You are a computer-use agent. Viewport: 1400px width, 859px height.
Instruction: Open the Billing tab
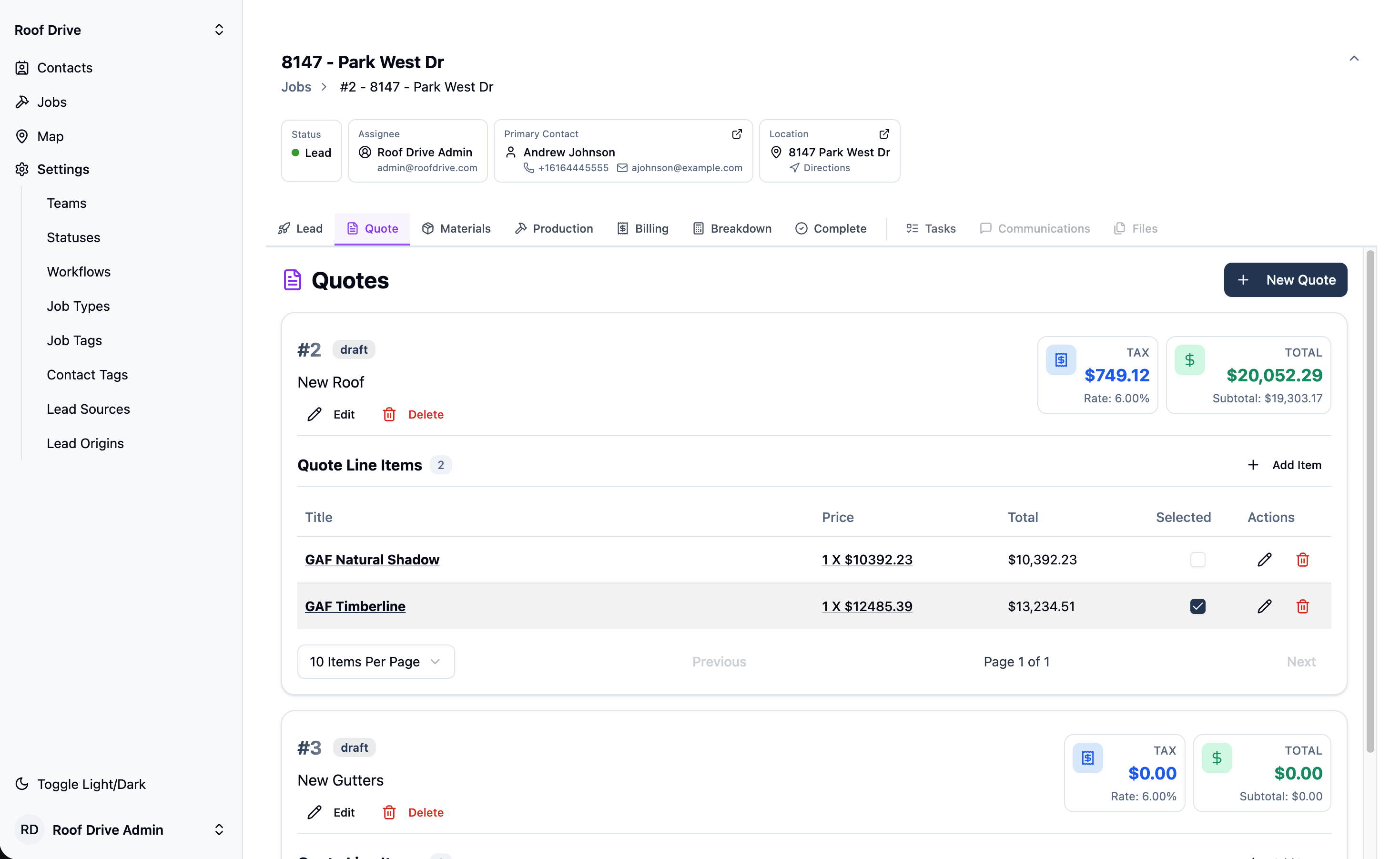[x=643, y=228]
